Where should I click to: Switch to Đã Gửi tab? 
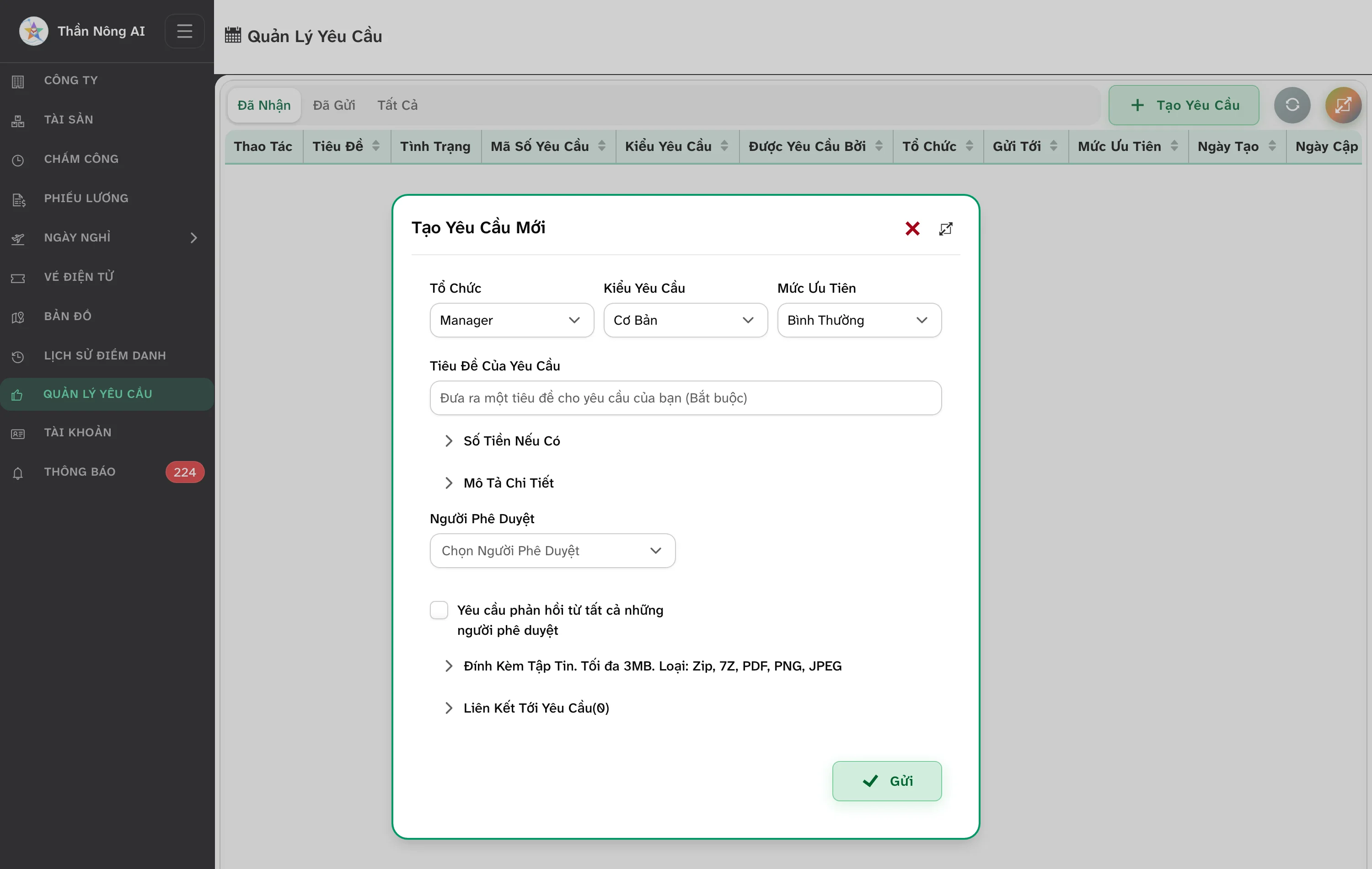coord(334,105)
